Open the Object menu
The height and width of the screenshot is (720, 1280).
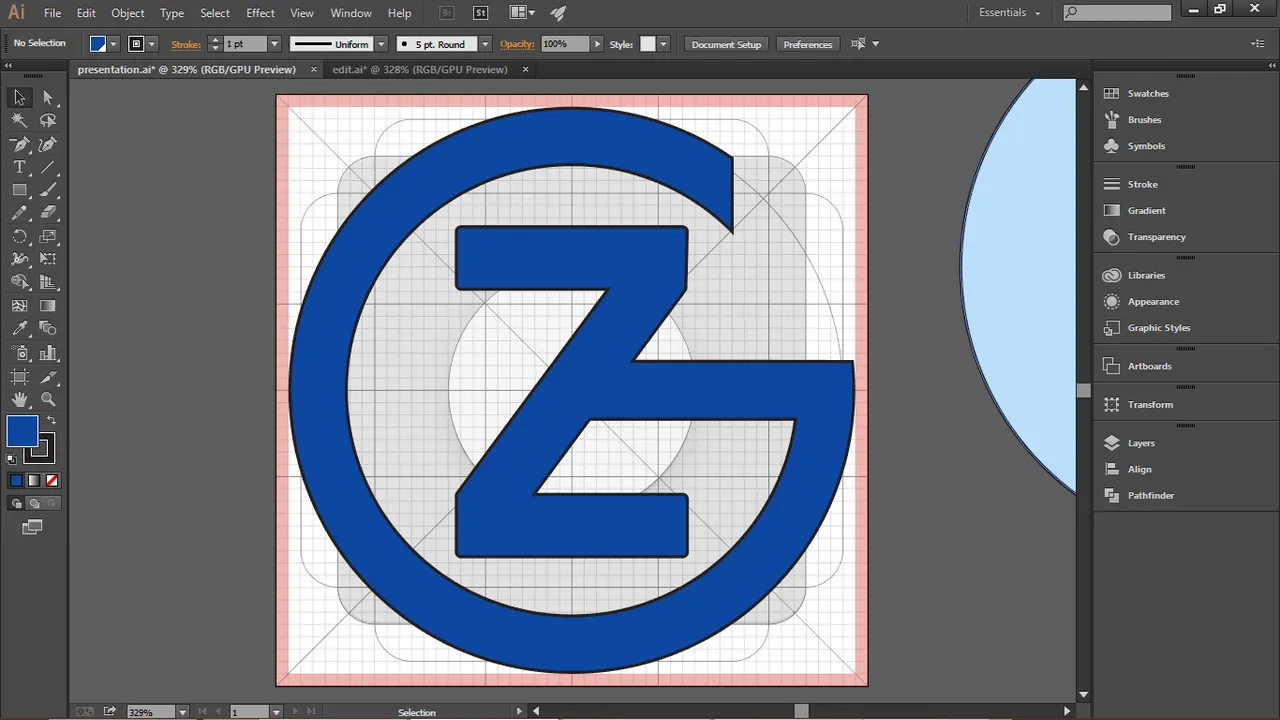coord(128,13)
